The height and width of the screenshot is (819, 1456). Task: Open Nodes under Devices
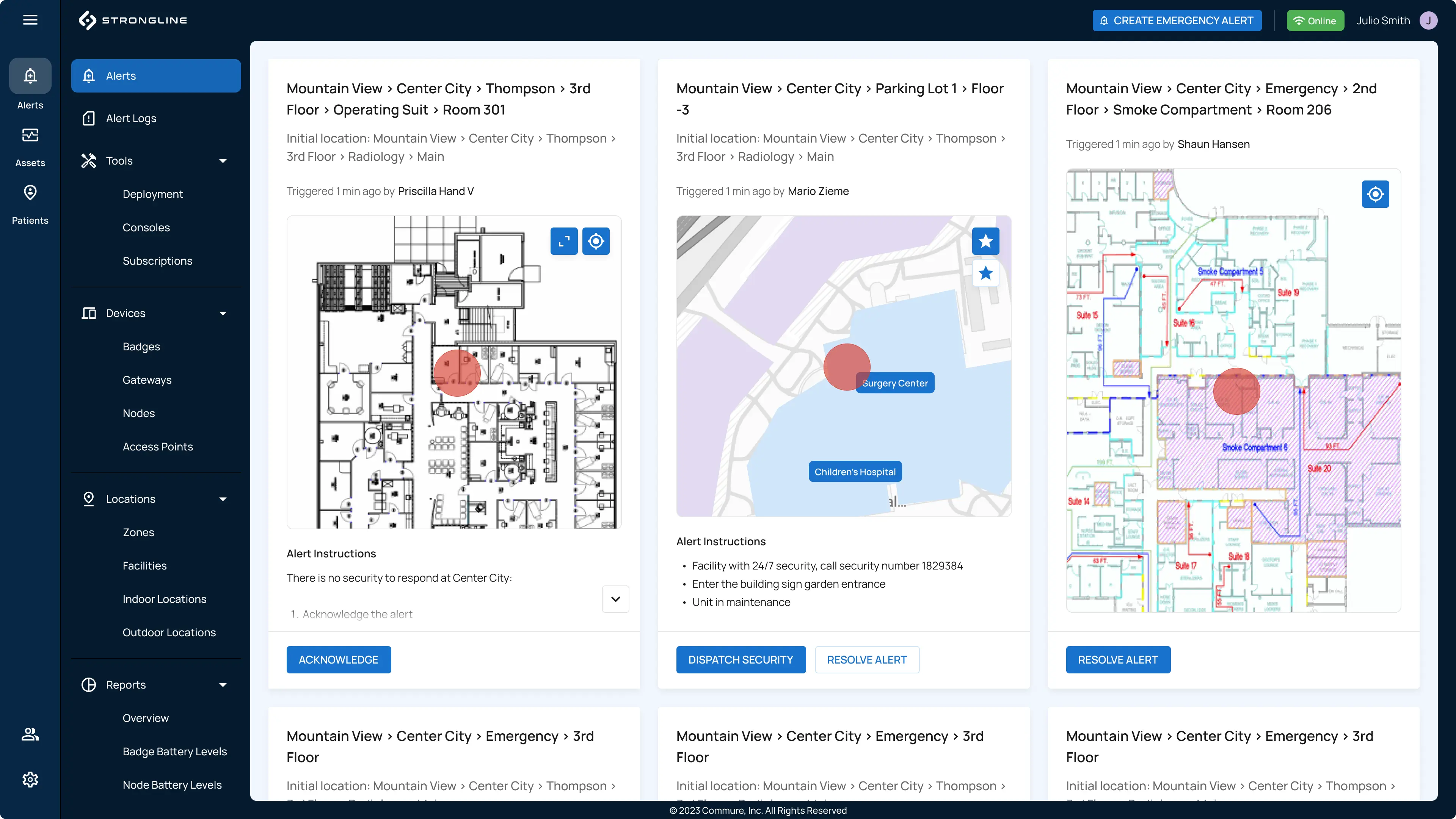[138, 413]
